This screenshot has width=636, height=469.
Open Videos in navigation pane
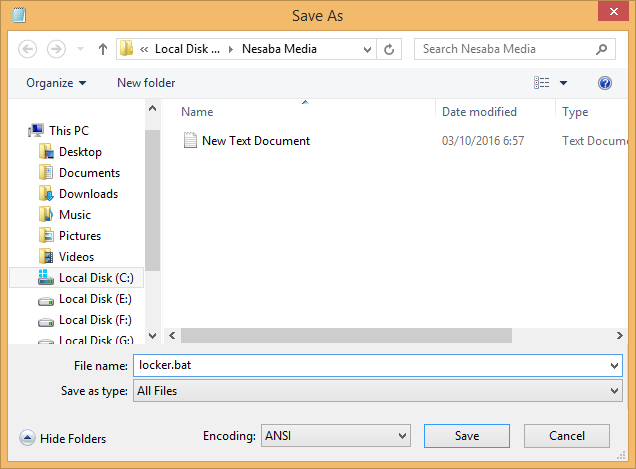pos(76,257)
